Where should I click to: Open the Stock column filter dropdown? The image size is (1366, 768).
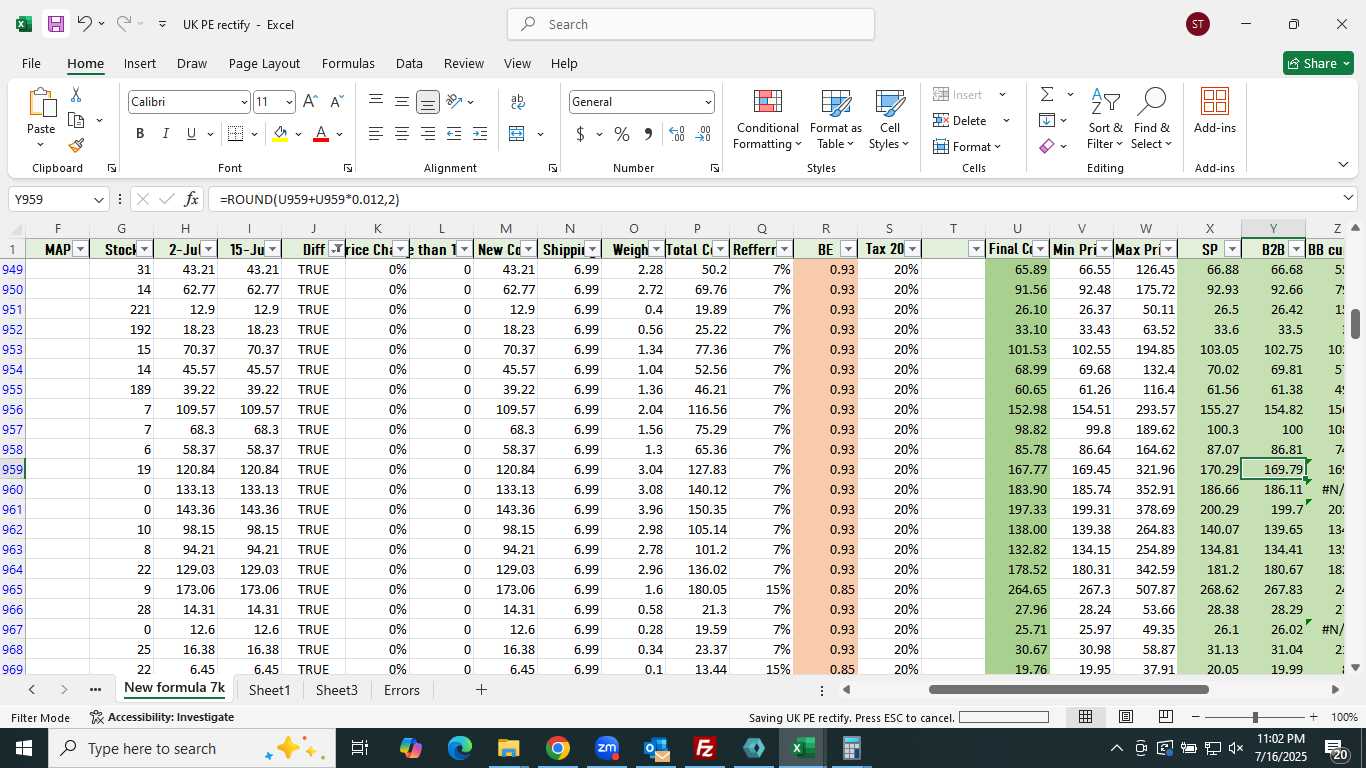click(145, 249)
